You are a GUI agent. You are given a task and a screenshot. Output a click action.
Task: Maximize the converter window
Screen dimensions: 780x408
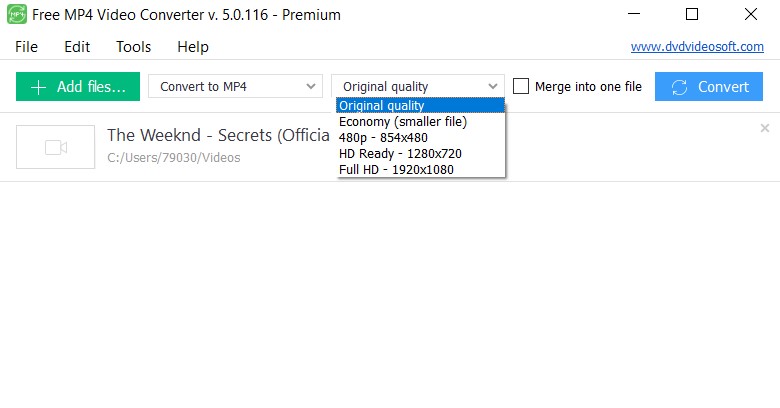[692, 14]
